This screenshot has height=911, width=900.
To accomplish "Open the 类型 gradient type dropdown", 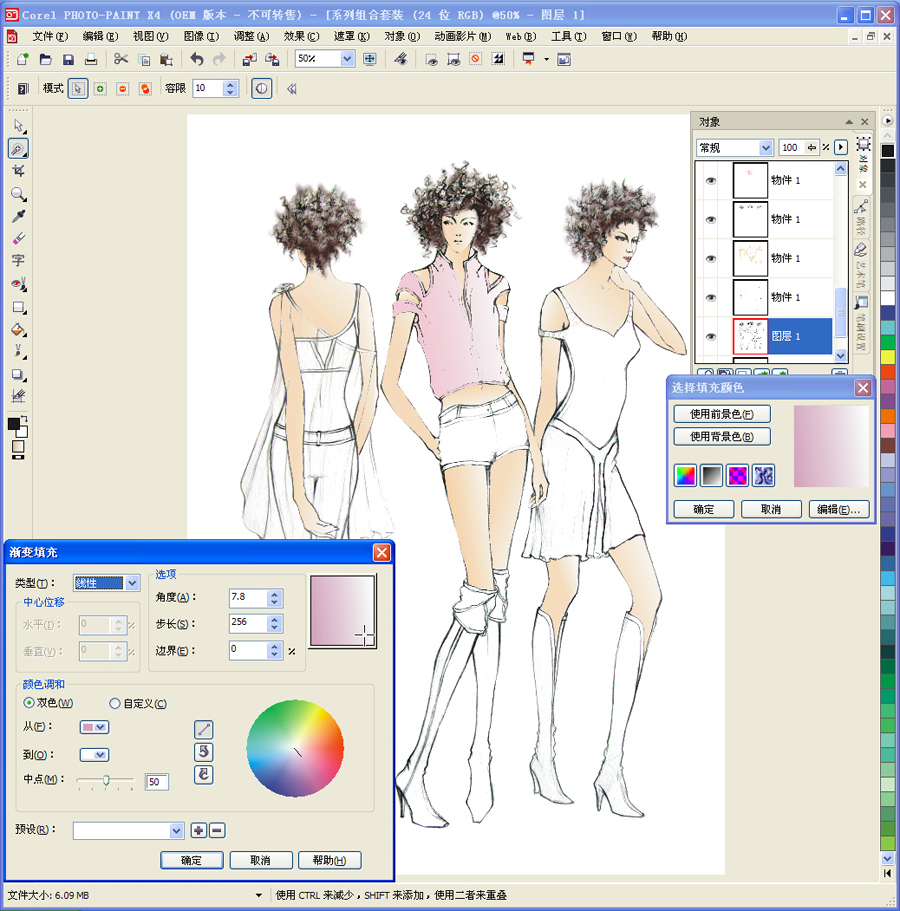I will tap(132, 583).
